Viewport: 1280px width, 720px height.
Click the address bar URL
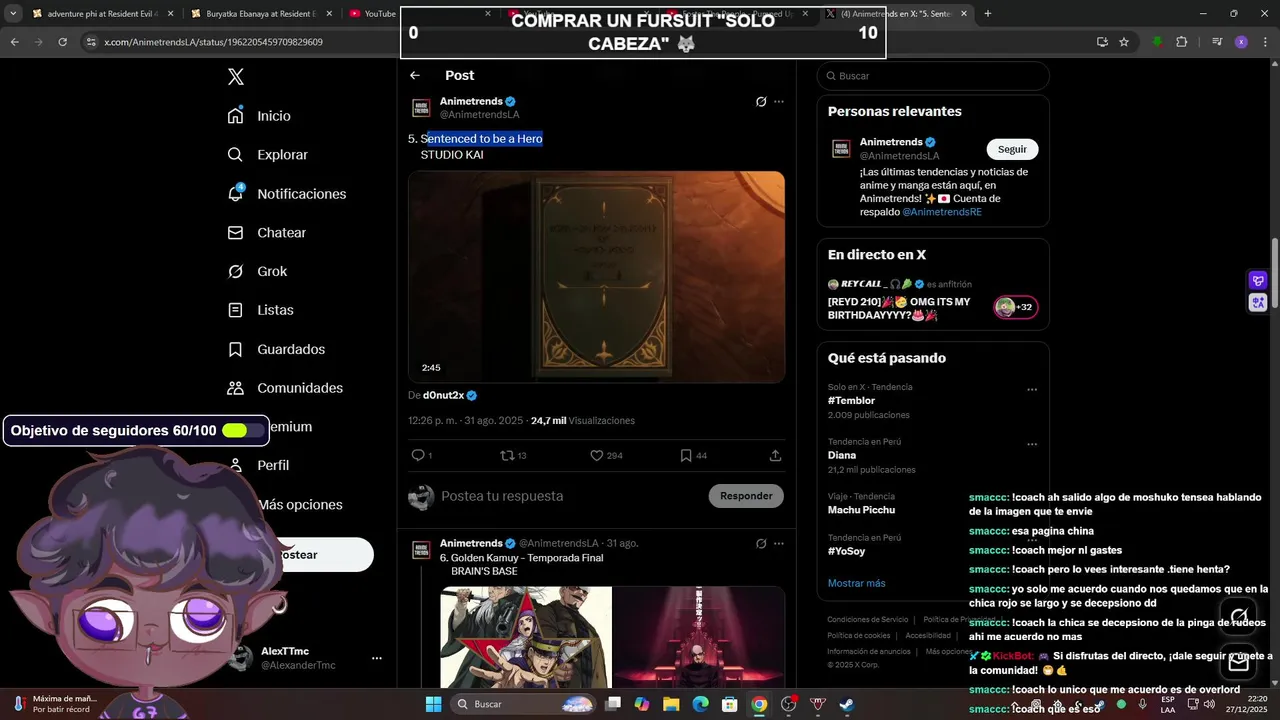(213, 42)
